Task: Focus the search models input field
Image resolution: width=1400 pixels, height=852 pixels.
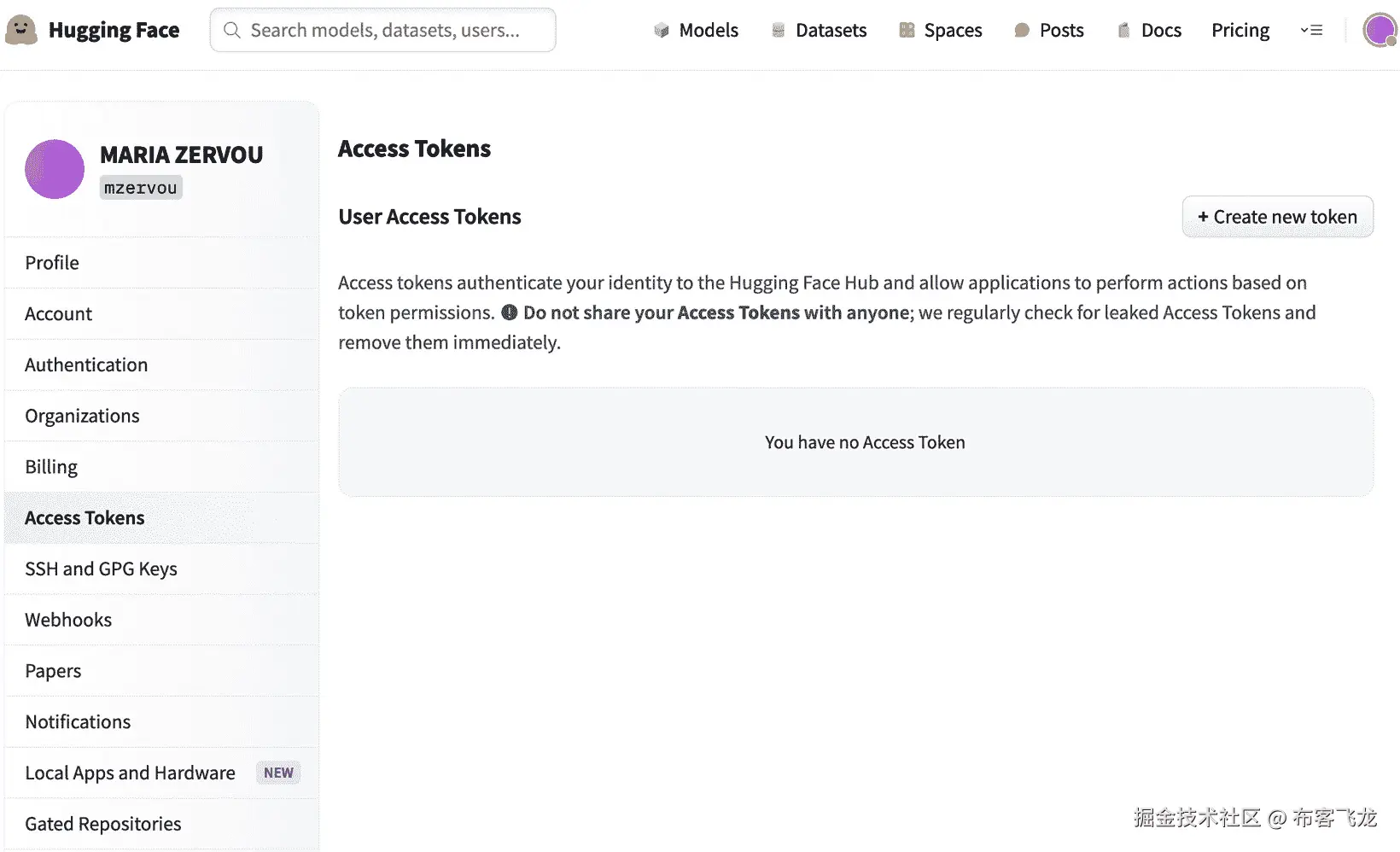Action: (384, 31)
